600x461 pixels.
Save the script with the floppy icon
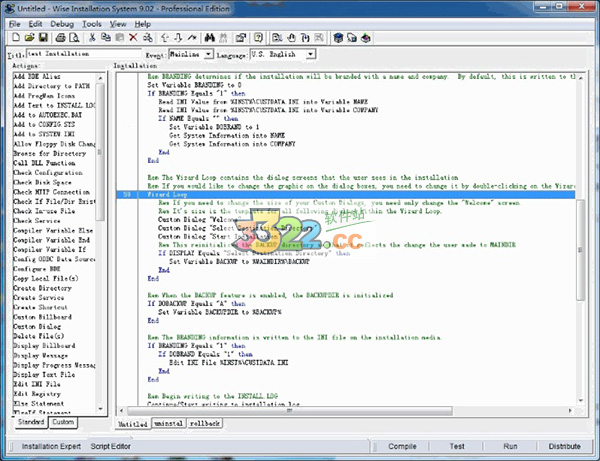pyautogui.click(x=42, y=37)
